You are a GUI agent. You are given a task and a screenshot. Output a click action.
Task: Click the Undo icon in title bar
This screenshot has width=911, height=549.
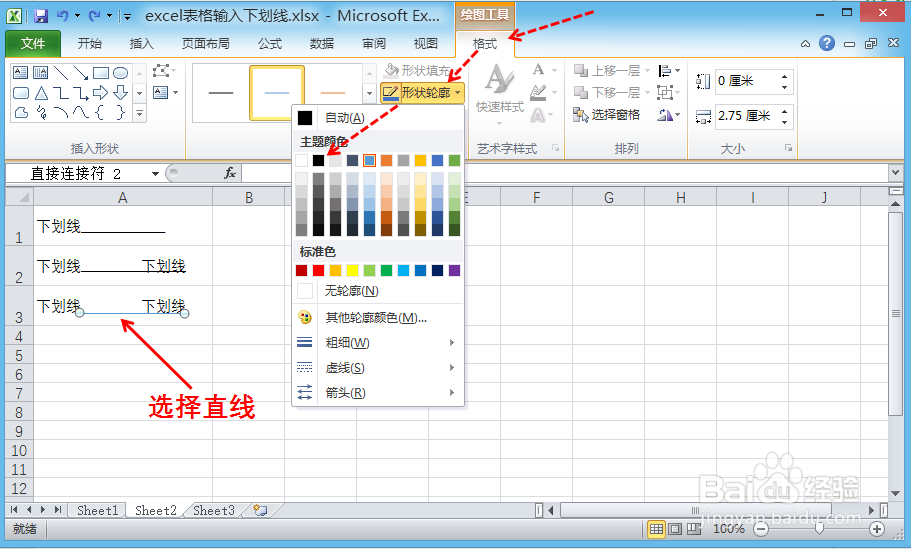[63, 16]
